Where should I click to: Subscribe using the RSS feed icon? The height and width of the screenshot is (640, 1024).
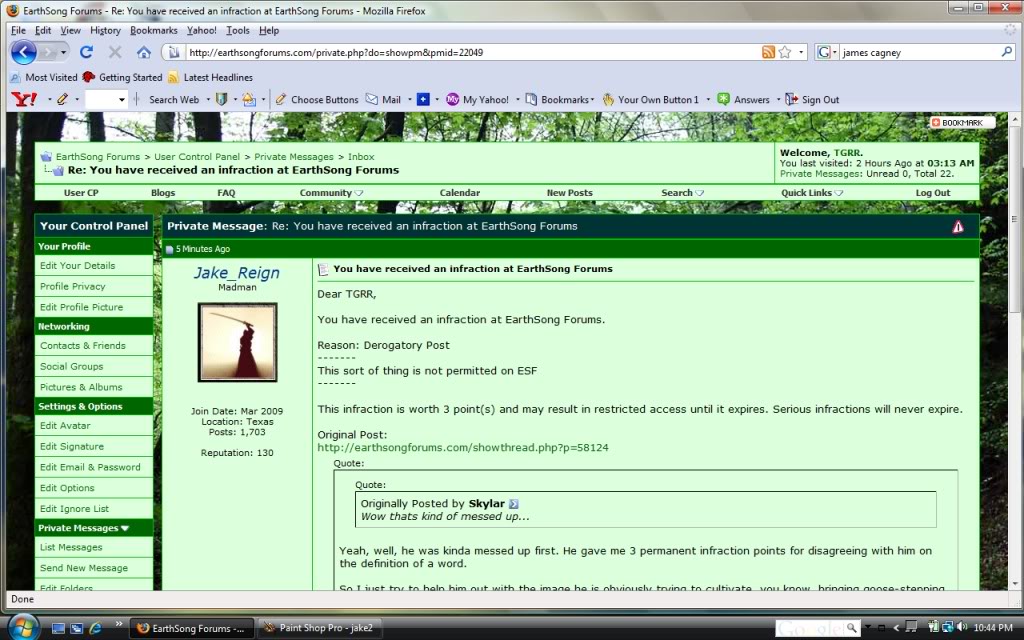click(x=769, y=52)
